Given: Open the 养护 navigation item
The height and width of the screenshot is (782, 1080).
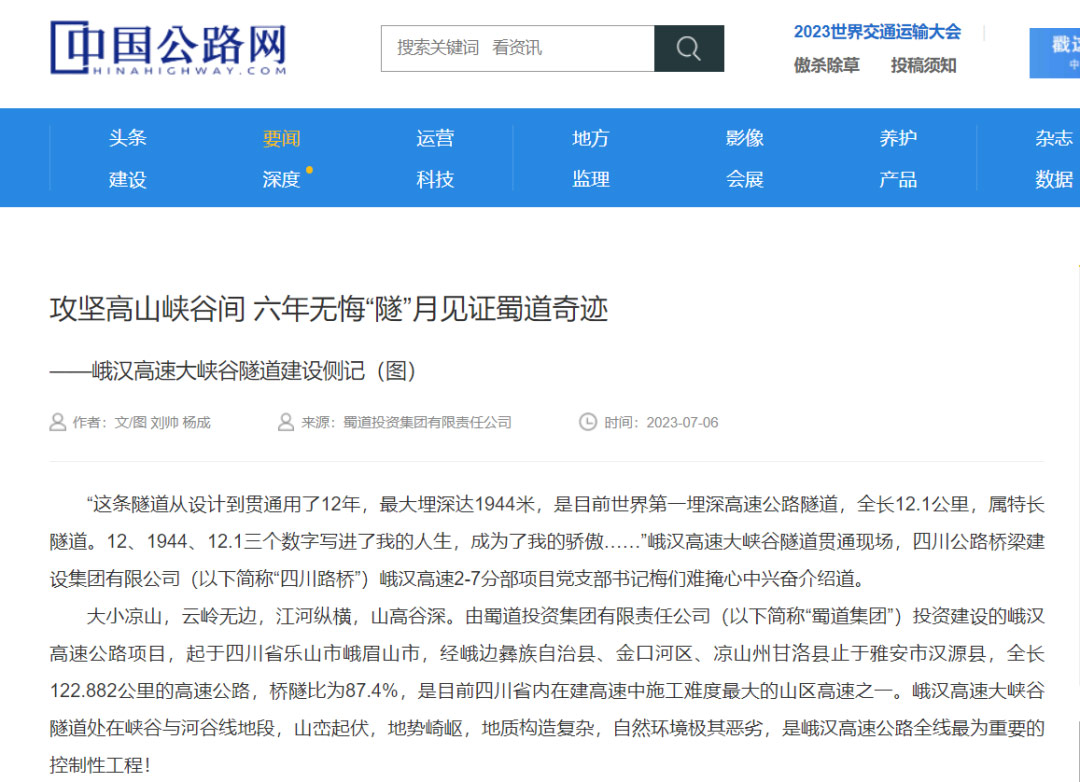Looking at the screenshot, I should coord(898,138).
